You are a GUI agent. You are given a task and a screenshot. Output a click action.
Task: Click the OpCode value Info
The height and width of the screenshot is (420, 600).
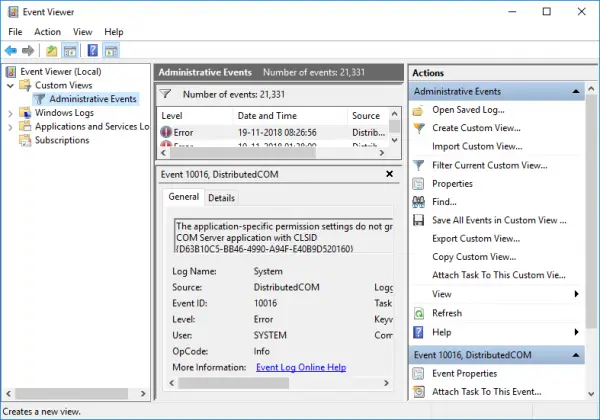click(x=261, y=351)
